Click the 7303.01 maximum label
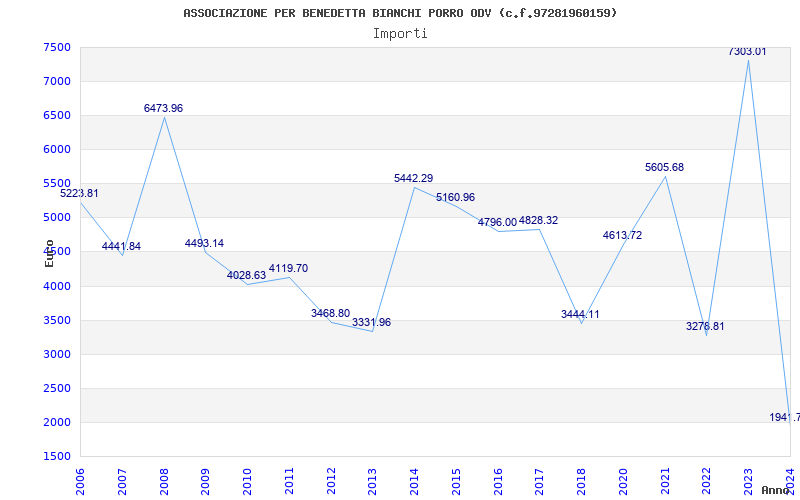Image resolution: width=800 pixels, height=500 pixels. click(x=747, y=51)
